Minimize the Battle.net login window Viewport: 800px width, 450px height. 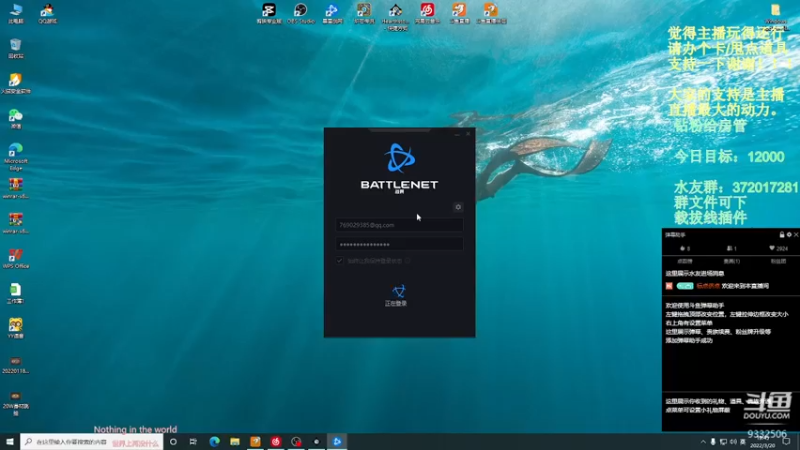pos(457,134)
